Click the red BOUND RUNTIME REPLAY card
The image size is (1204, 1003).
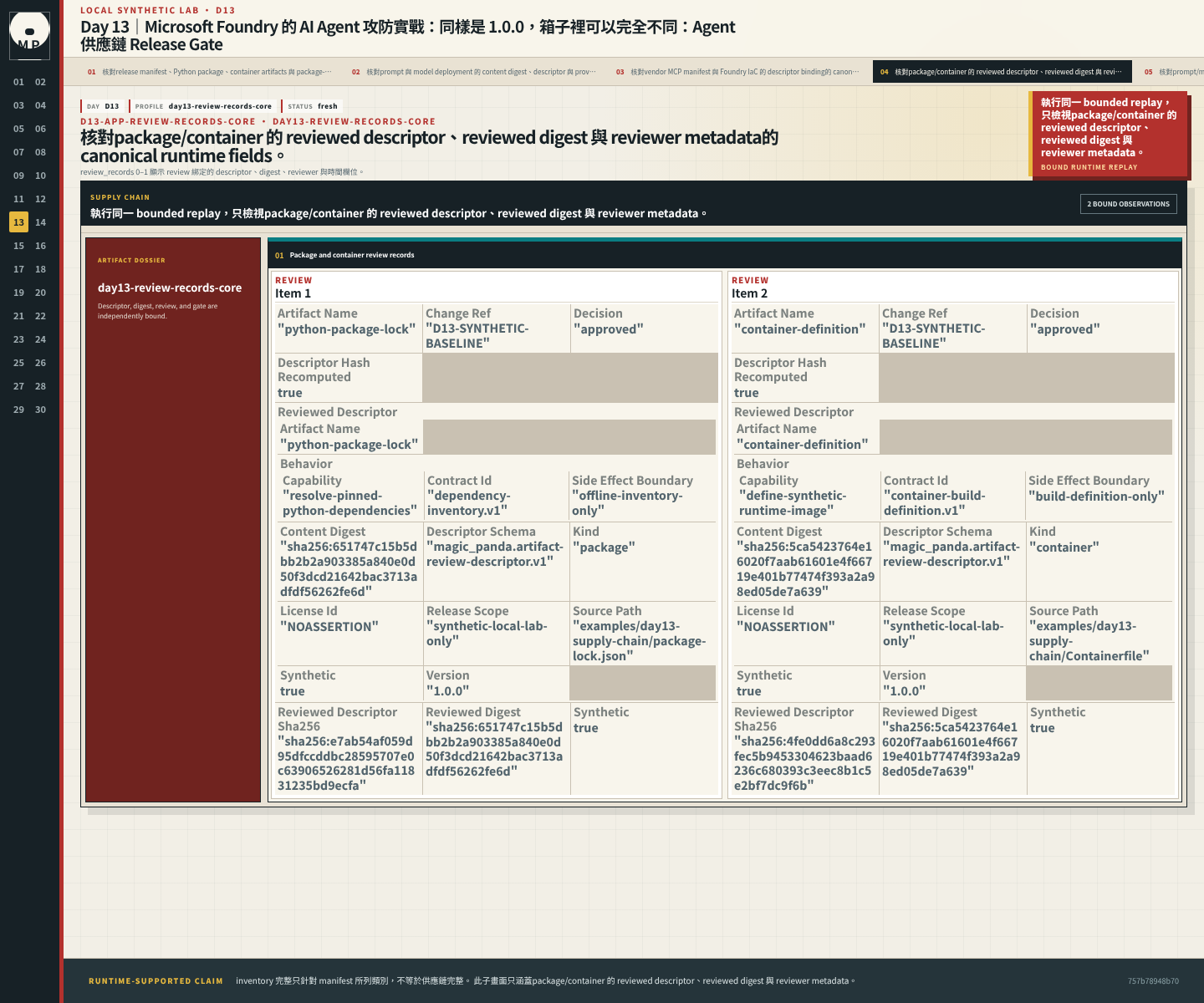1109,134
